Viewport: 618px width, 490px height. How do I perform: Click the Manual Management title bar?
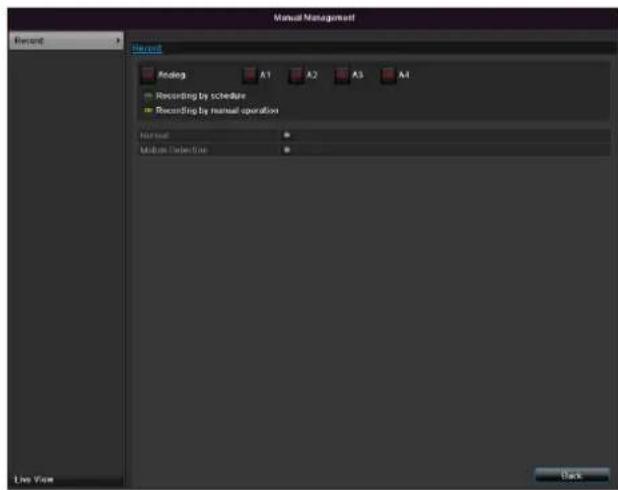coord(309,16)
